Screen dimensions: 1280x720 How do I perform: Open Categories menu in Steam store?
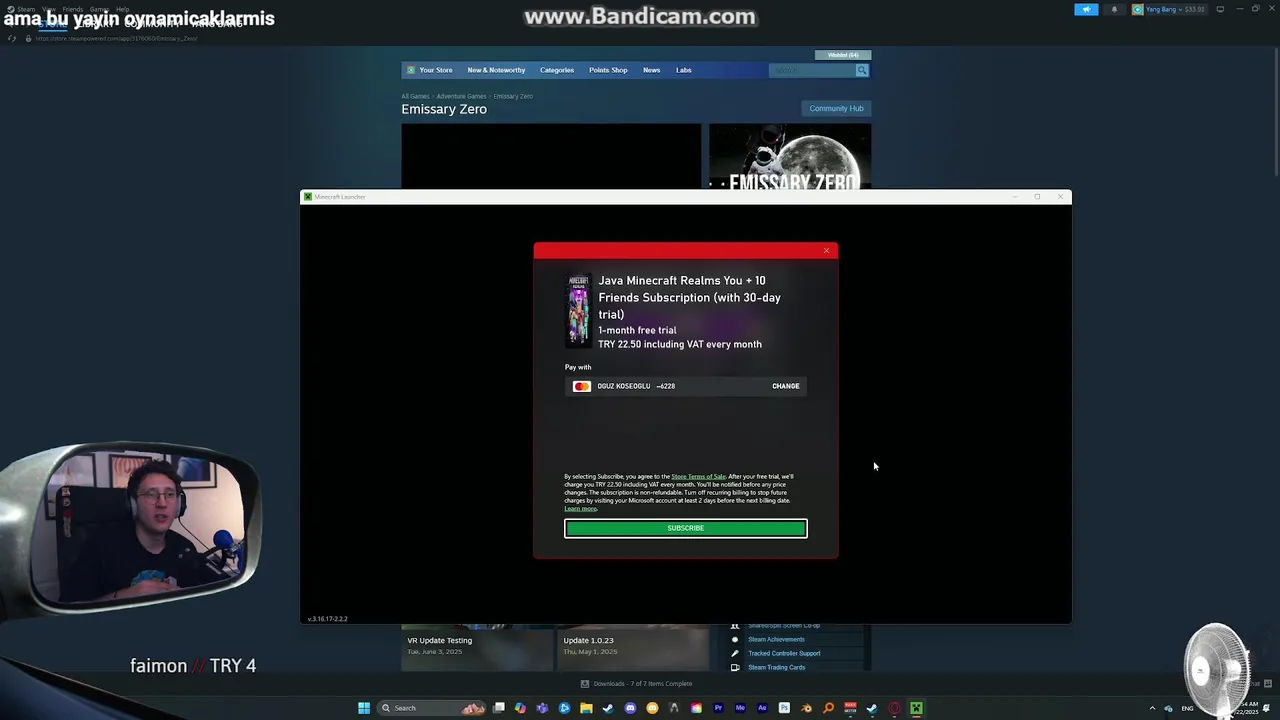(557, 70)
